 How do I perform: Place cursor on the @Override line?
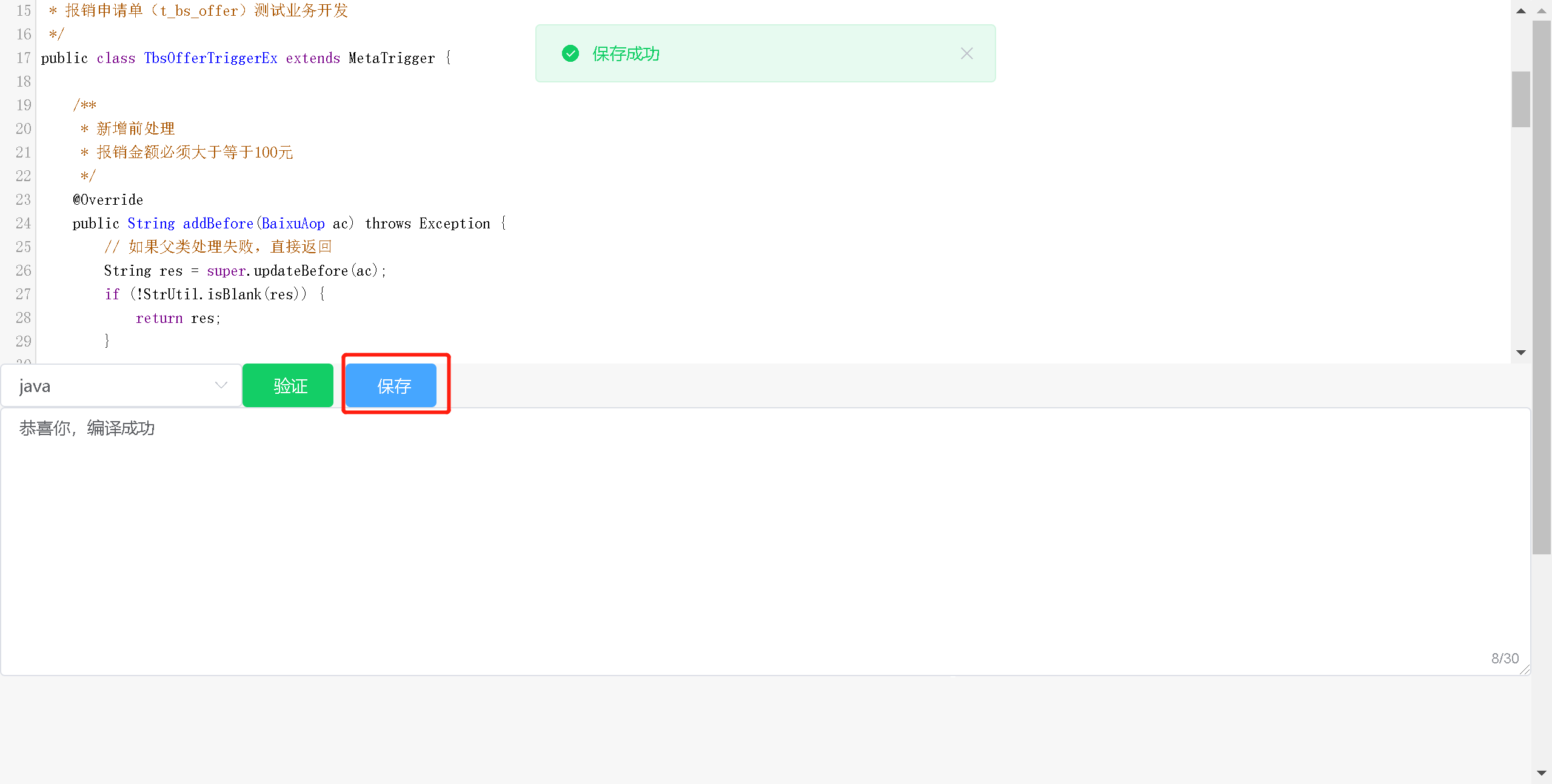(108, 200)
